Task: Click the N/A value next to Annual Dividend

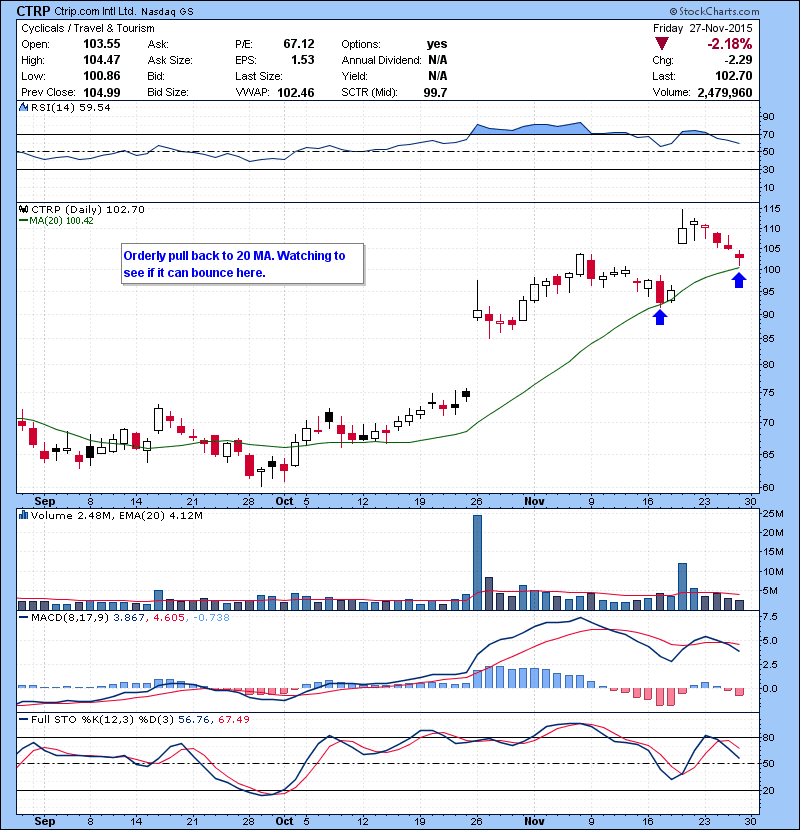Action: 437,60
